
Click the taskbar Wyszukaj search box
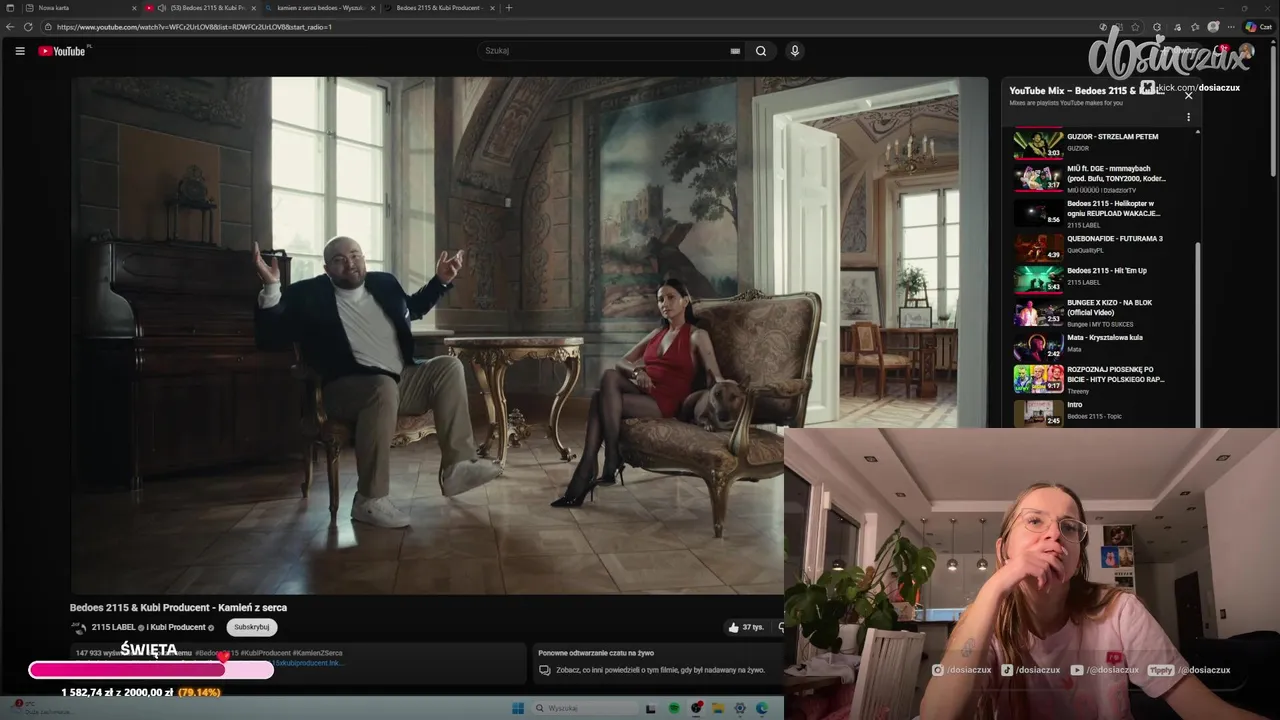click(586, 708)
